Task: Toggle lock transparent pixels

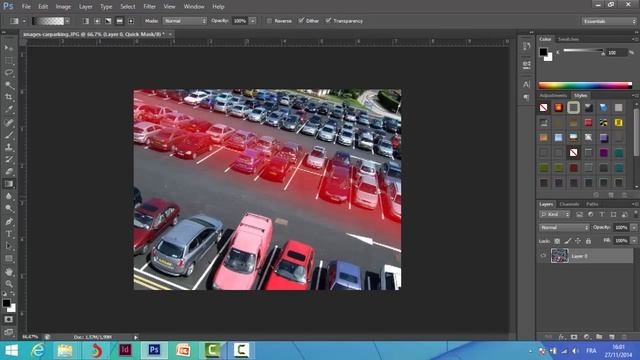Action: click(557, 241)
